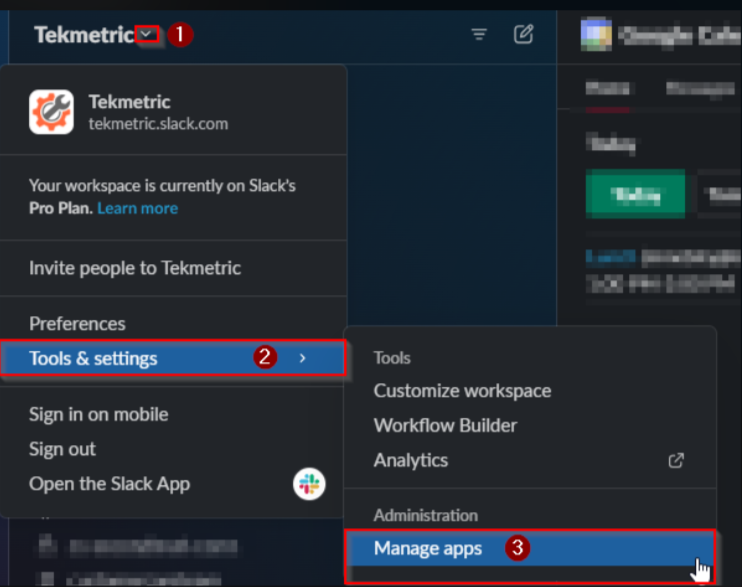
Task: Click the Tekmetric wrench-gear workspace logo
Action: point(51,112)
